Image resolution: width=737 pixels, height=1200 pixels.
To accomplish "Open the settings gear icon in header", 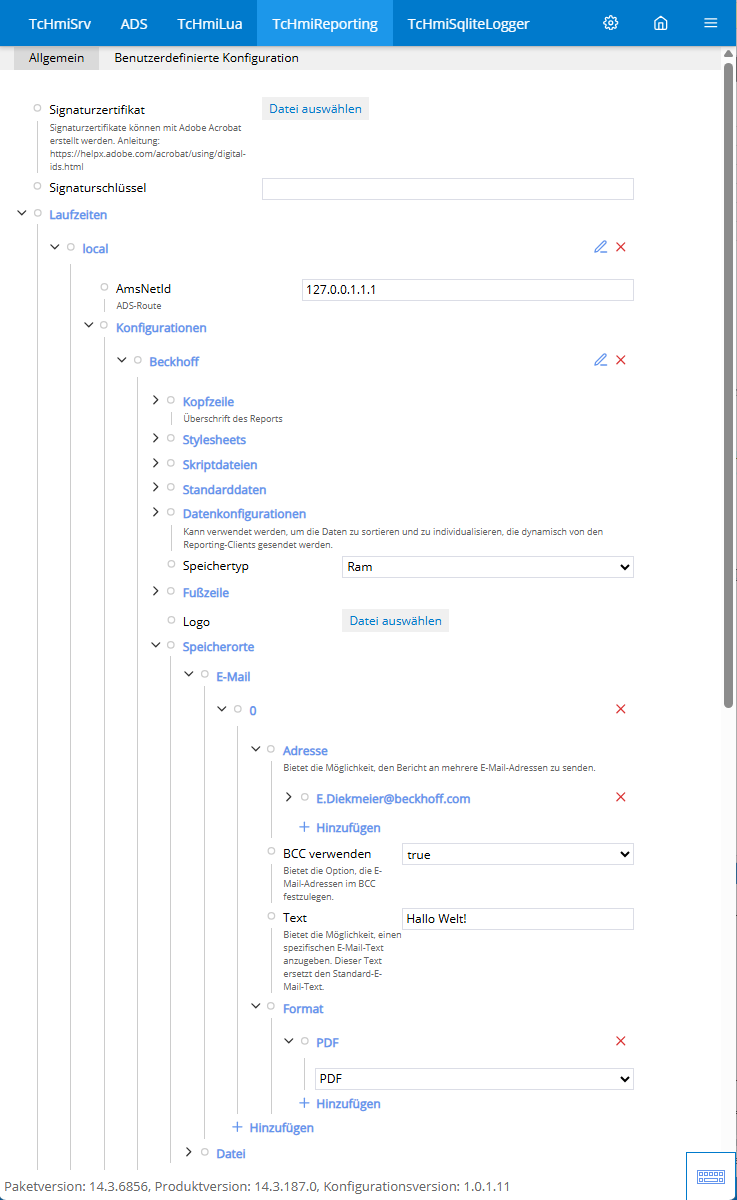I will click(x=611, y=23).
